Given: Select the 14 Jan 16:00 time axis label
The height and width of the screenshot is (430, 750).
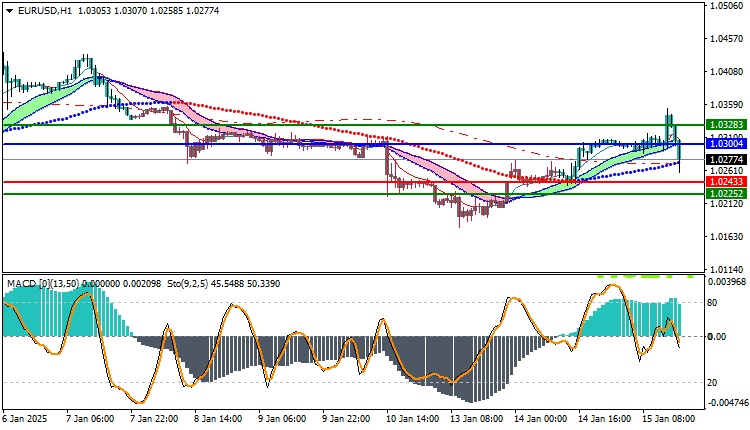Looking at the screenshot, I should 604,419.
